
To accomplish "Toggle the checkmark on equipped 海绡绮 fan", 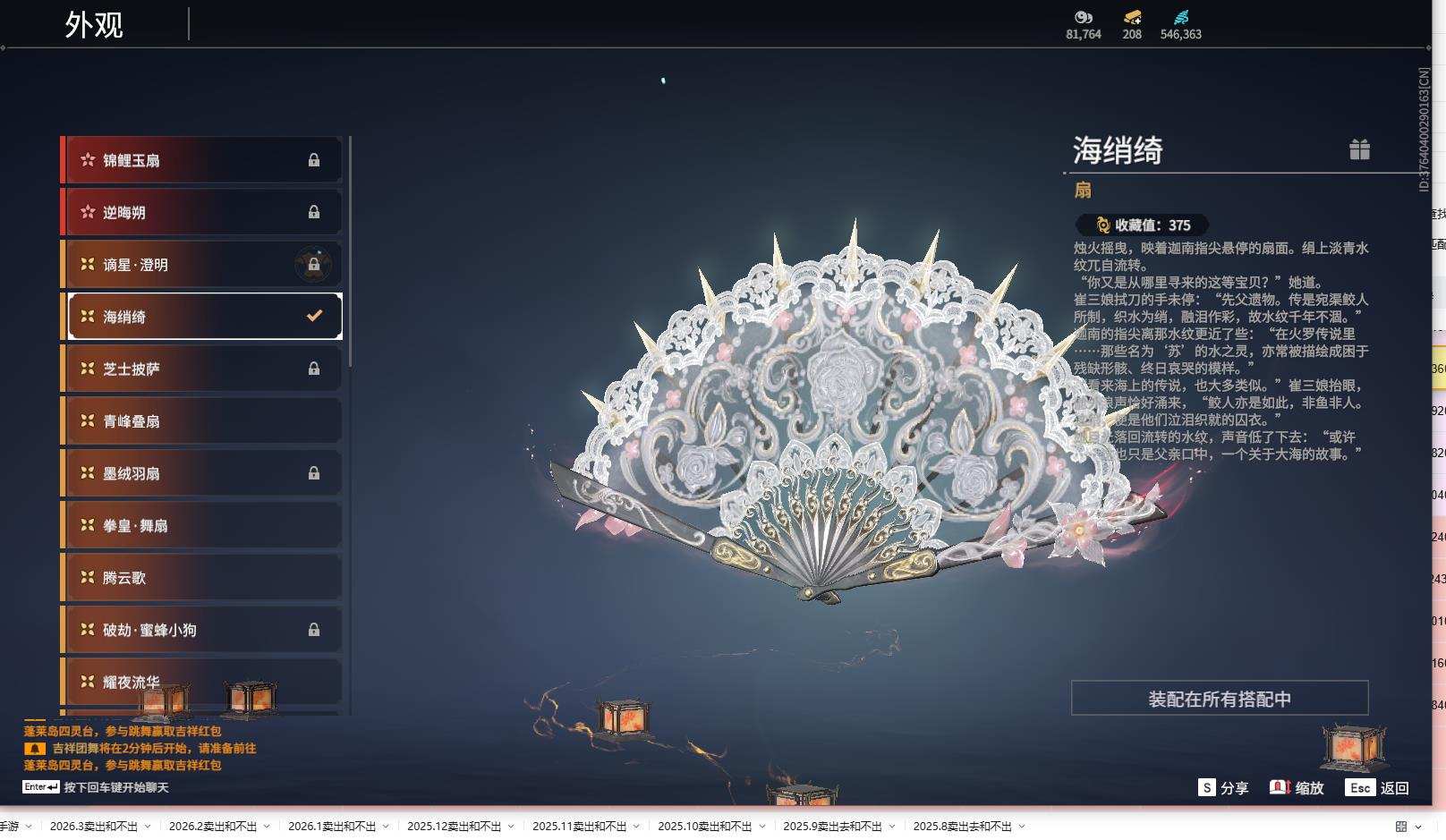I will 313,315.
